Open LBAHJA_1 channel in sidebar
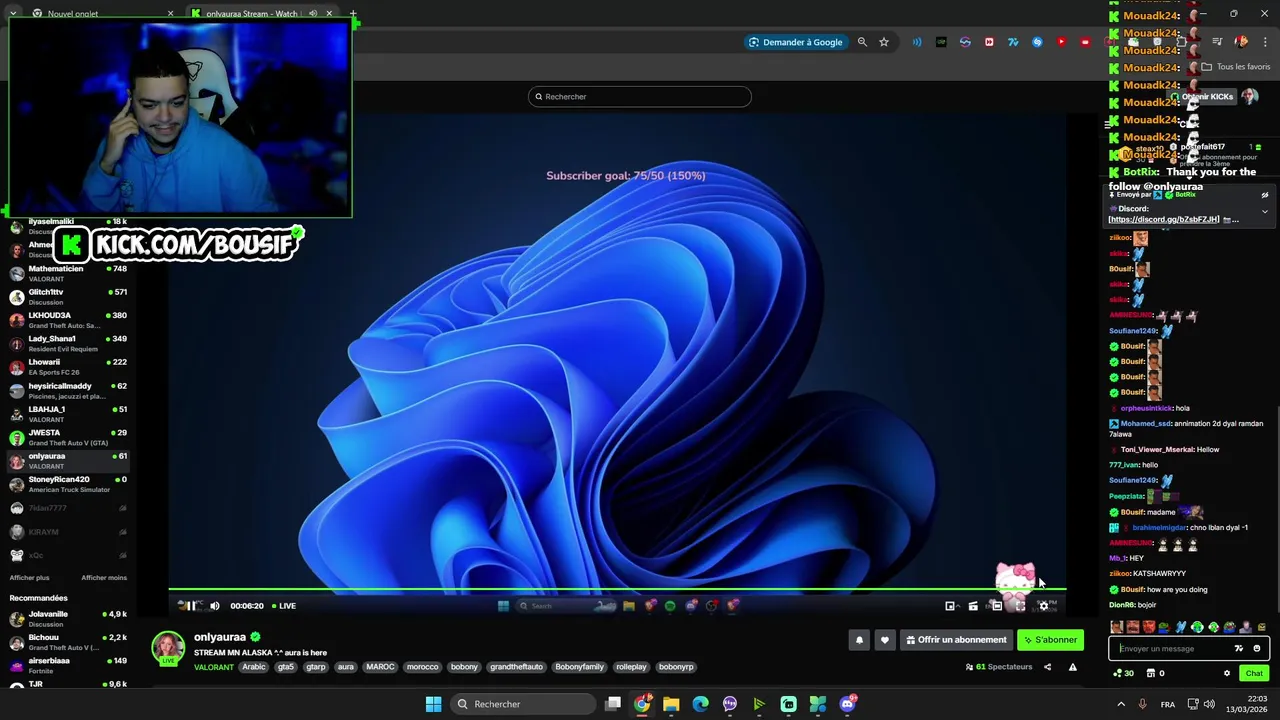Screen dimensions: 1280x720 (68, 414)
